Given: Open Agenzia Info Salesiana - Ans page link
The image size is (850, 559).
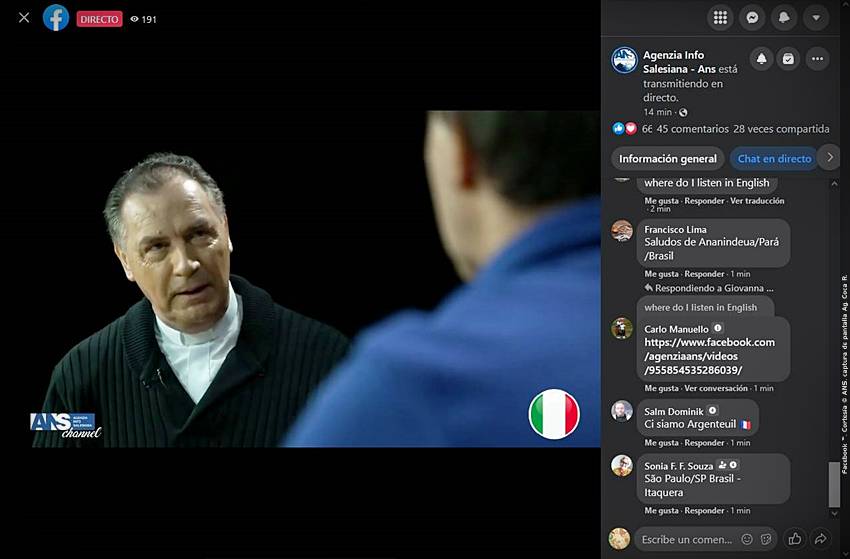Looking at the screenshot, I should (x=679, y=62).
